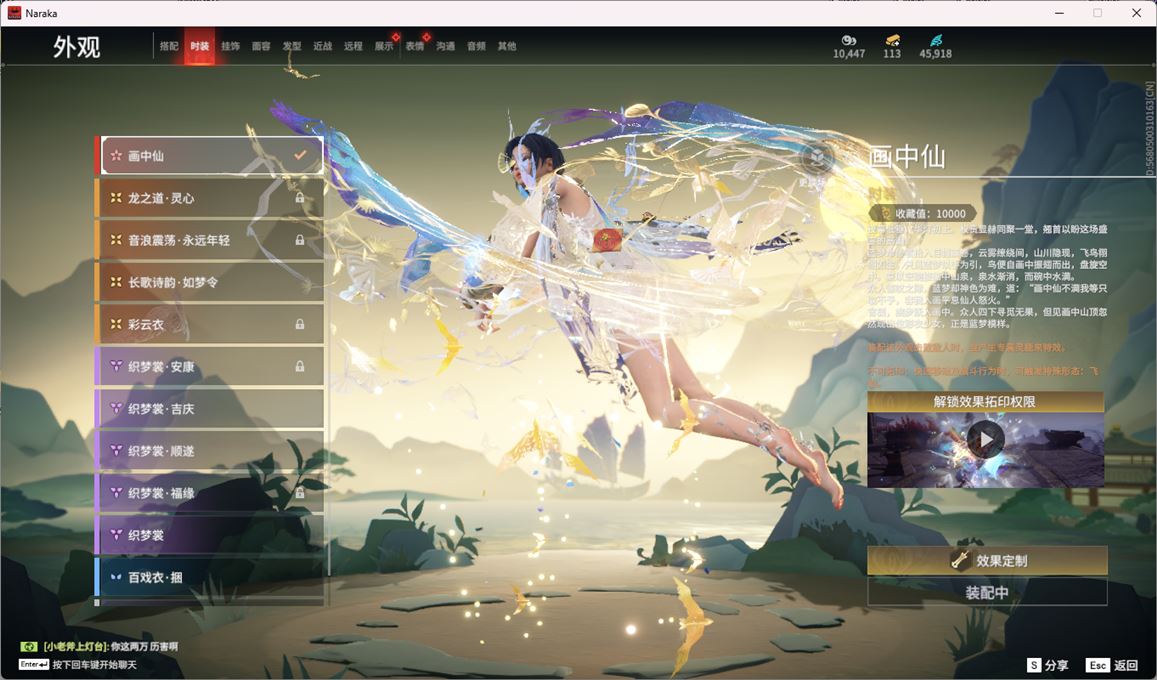Select the 画中仙 outfit row
Screen dimensions: 1157x680
pyautogui.click(x=211, y=156)
